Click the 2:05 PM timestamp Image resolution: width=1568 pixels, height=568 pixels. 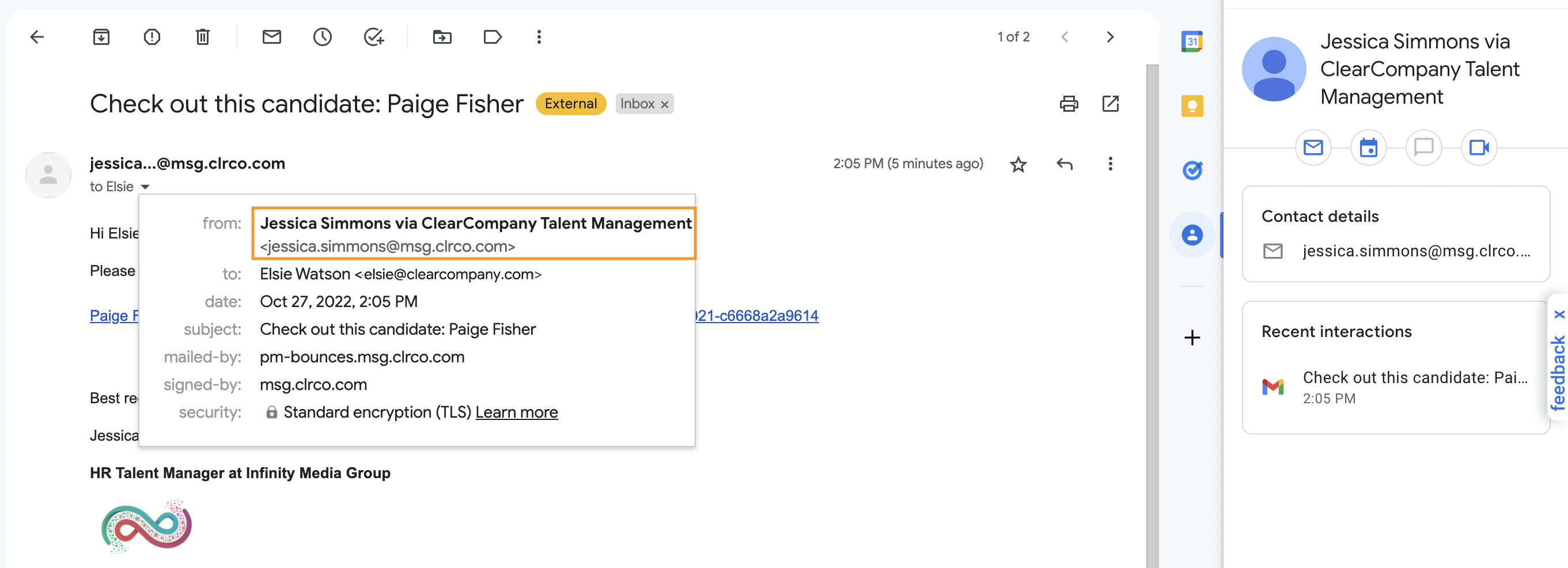908,164
